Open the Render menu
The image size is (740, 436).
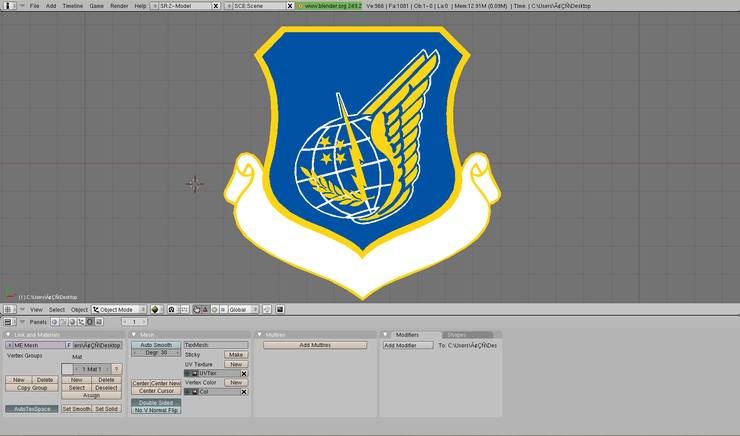(x=119, y=6)
